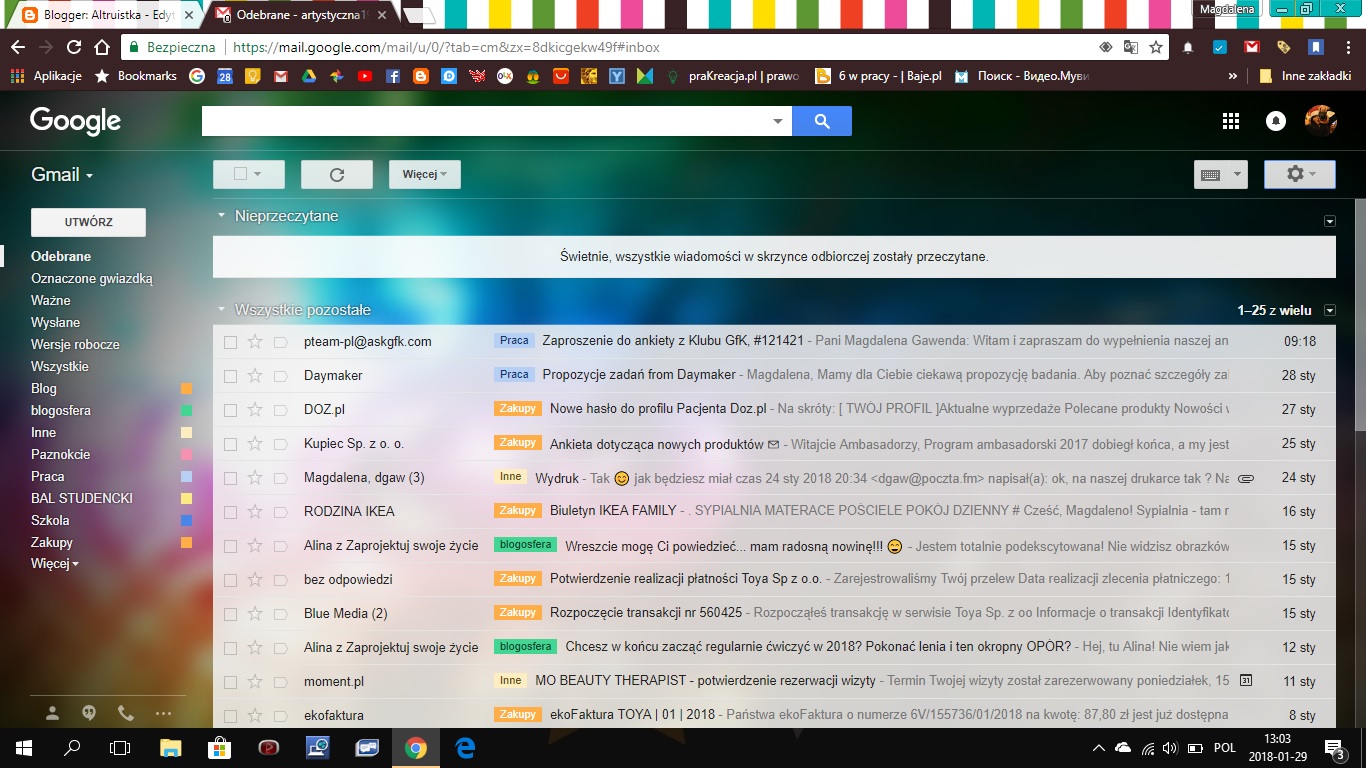The height and width of the screenshot is (768, 1366).
Task: Select the pteam-pl@askgfk.com email checkbox
Action: coord(230,342)
